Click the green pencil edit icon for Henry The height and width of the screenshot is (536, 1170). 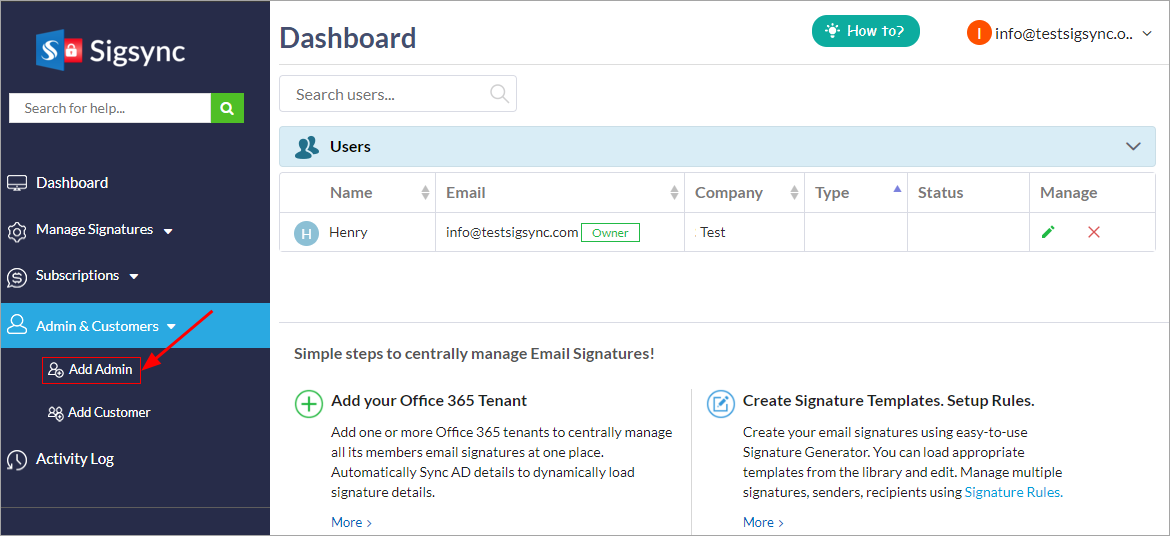tap(1048, 232)
